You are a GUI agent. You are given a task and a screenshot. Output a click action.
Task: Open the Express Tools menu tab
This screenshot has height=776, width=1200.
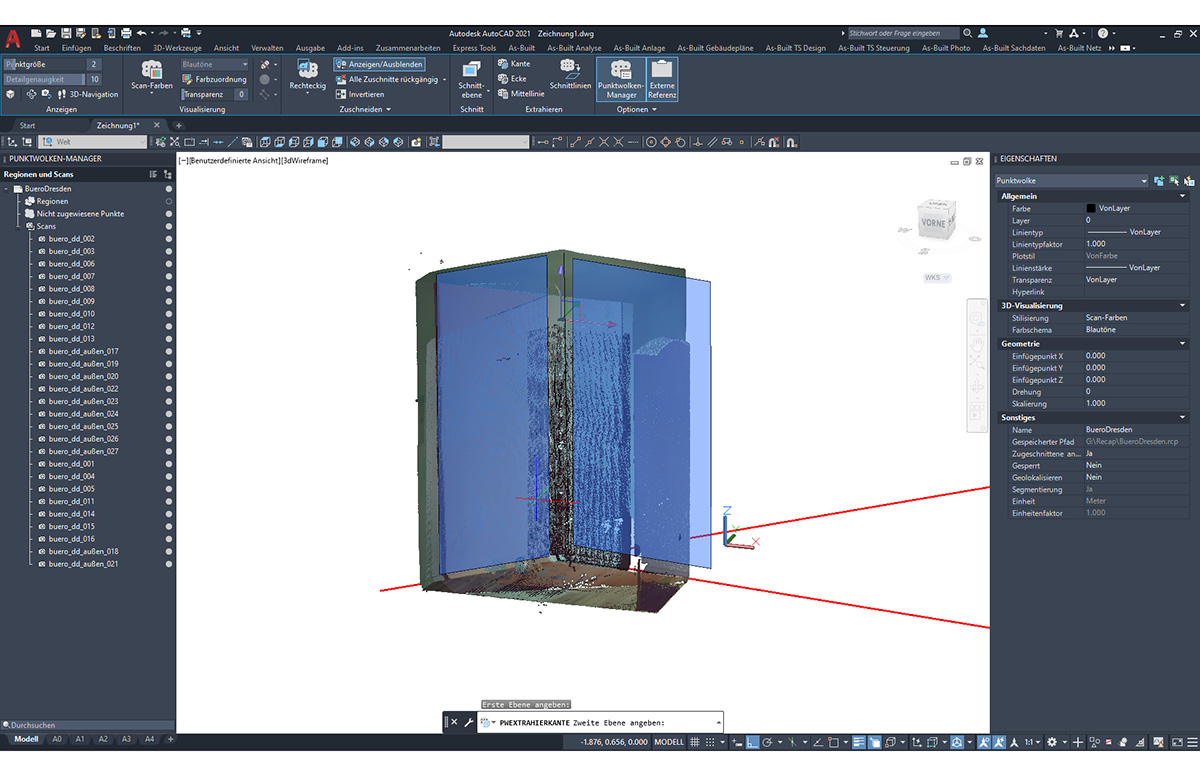coord(473,47)
